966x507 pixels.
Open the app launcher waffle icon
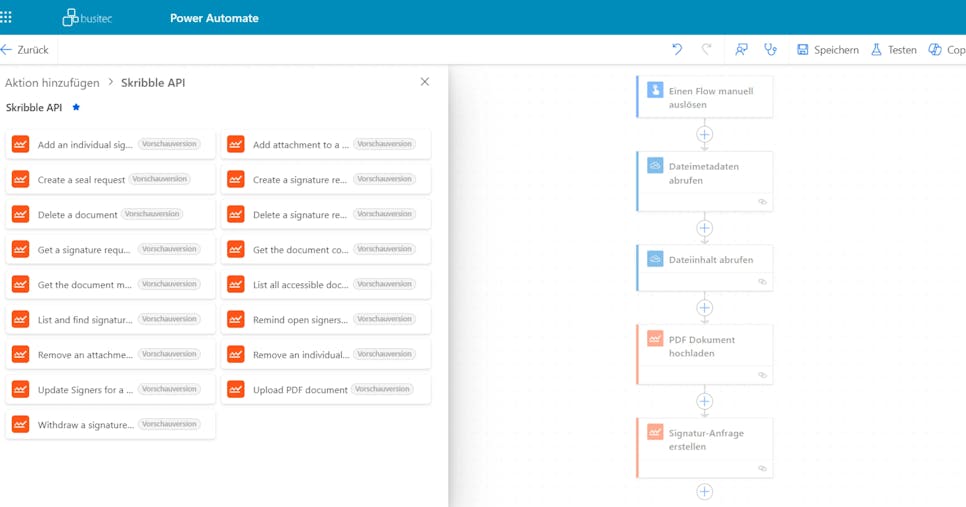tap(6, 17)
